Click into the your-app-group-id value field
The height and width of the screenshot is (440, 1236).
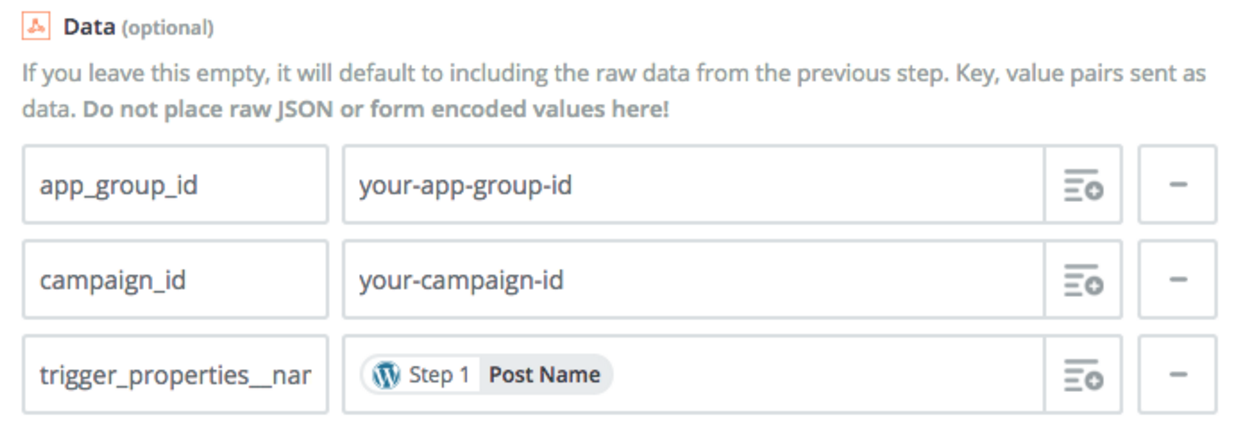click(x=694, y=185)
